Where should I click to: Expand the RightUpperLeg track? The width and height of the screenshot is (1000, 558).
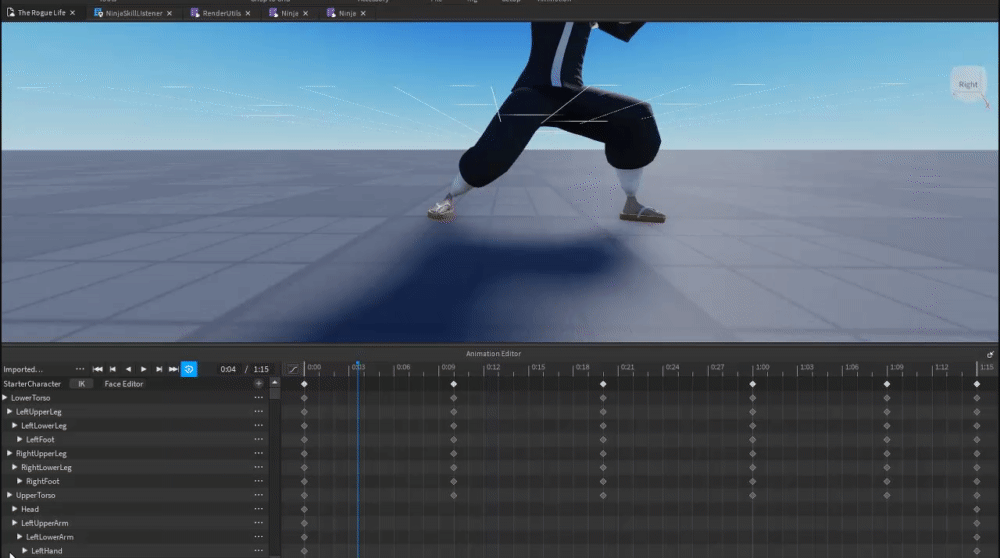click(10, 453)
